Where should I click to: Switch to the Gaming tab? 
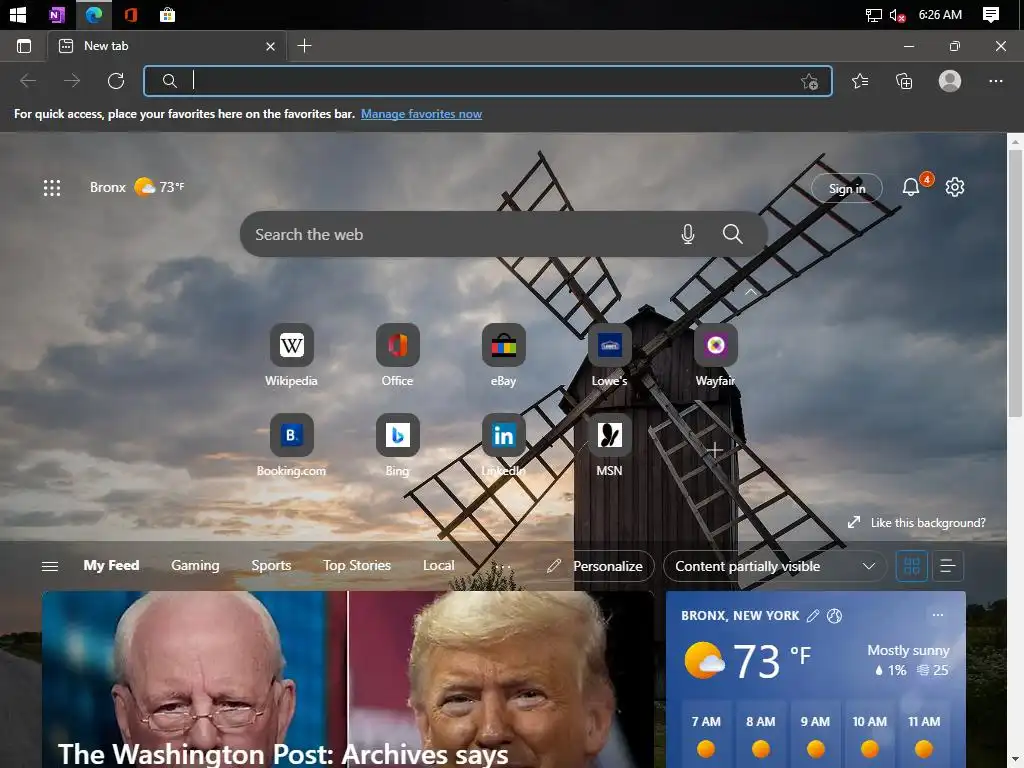(195, 566)
